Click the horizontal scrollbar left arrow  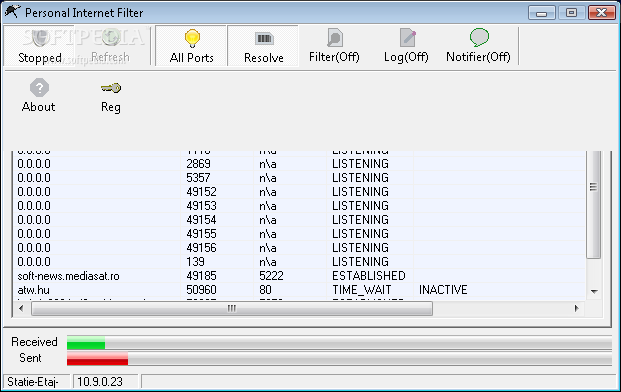tap(21, 308)
